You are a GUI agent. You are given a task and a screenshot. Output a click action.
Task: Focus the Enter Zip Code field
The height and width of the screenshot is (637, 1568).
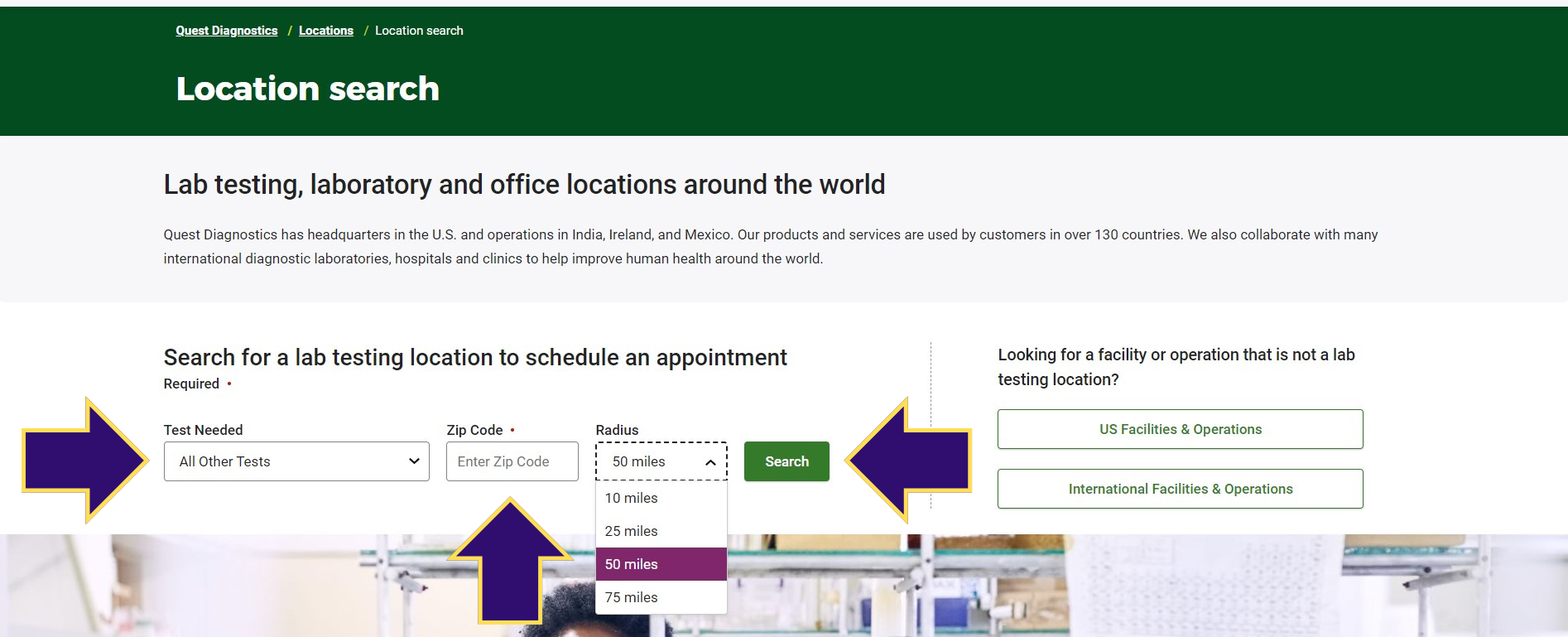click(x=512, y=461)
